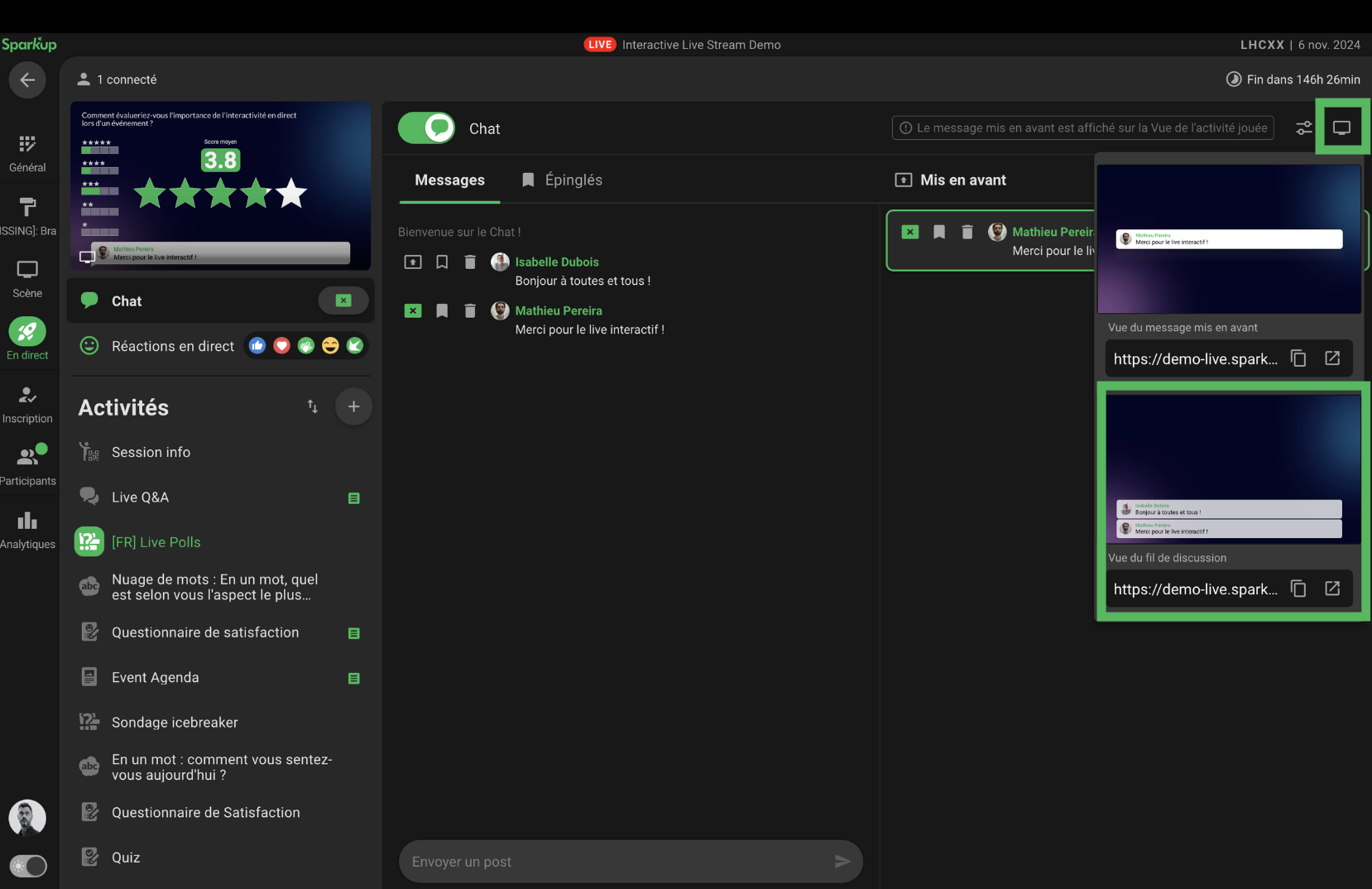This screenshot has height=889, width=1372.
Task: Open highlighted message view in new tab
Action: (1331, 358)
